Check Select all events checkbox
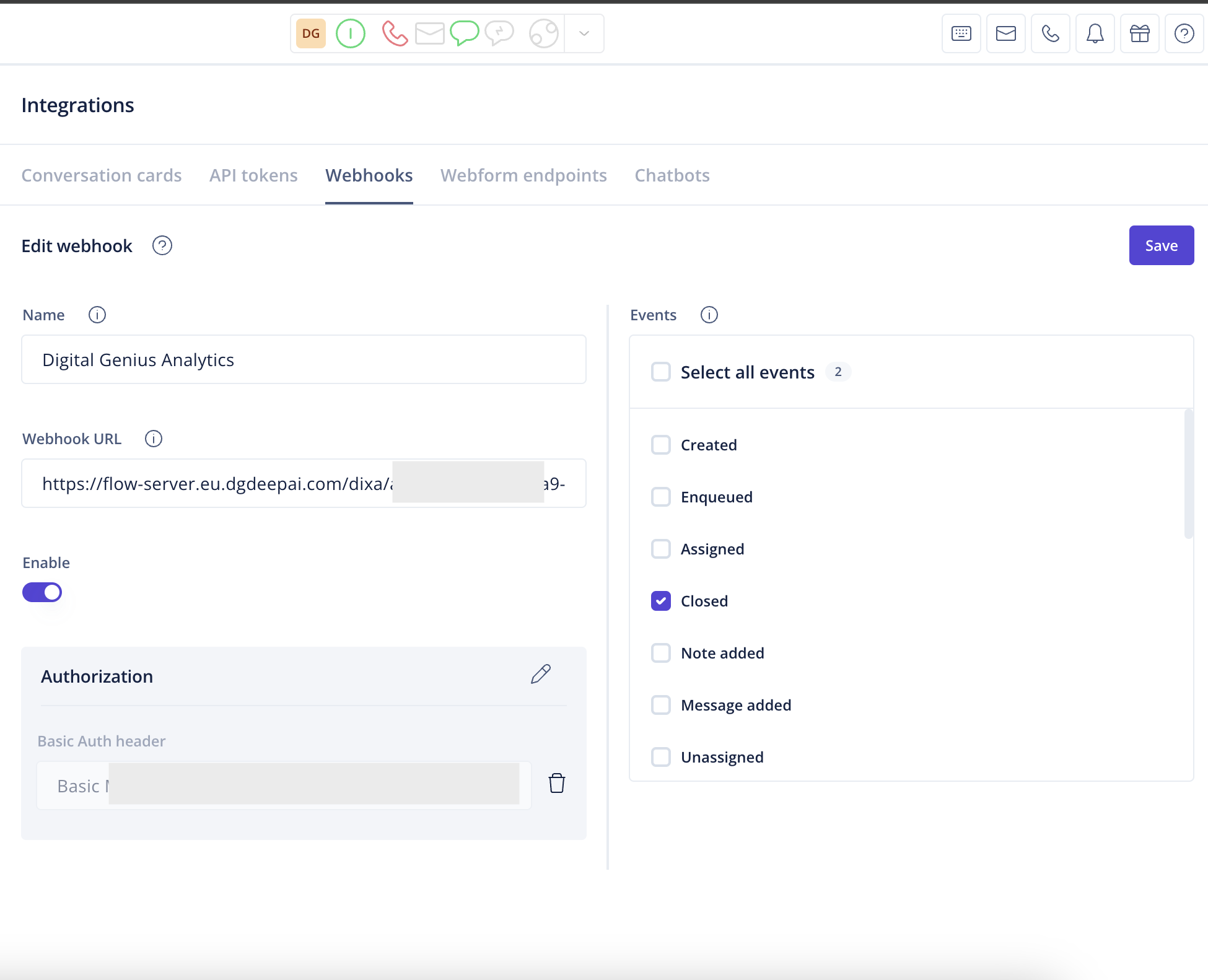Screen dimensions: 1208x980 (x=661, y=372)
